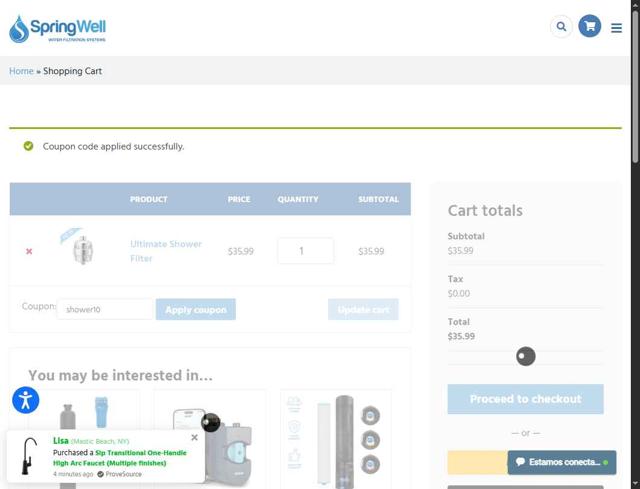Open the SpringWell logo homepage
Viewport: 640px width, 489px height.
[57, 29]
